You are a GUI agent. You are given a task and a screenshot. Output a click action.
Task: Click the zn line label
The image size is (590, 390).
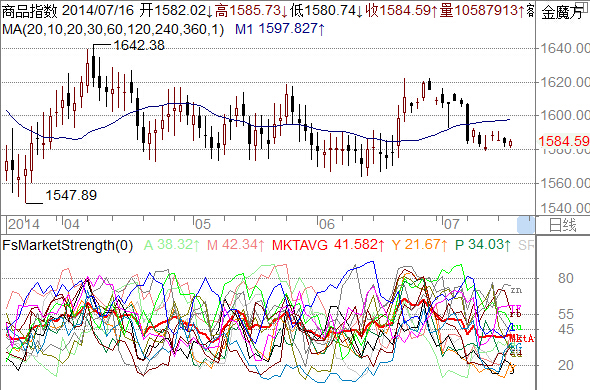pos(516,290)
